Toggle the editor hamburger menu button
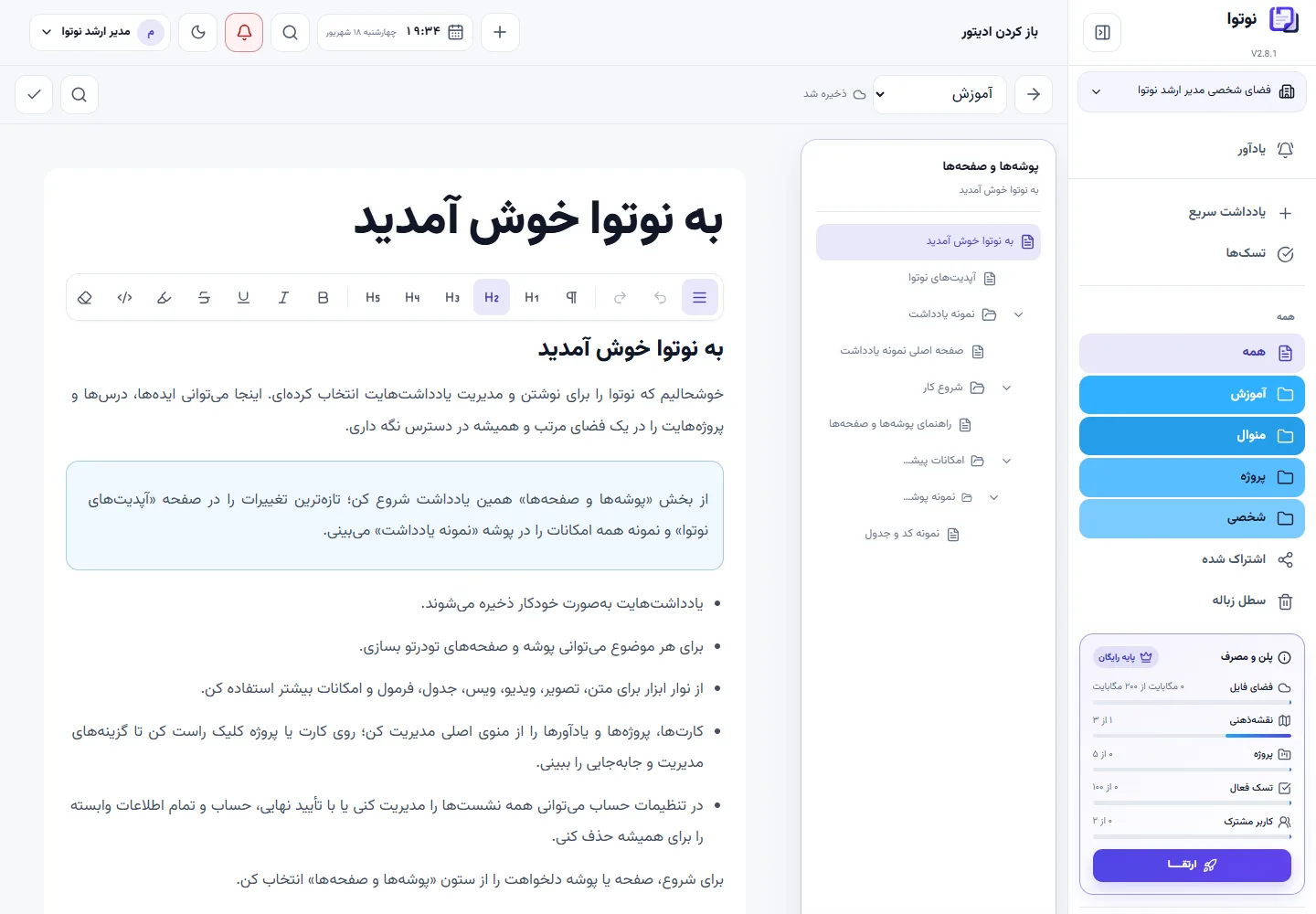 tap(699, 297)
